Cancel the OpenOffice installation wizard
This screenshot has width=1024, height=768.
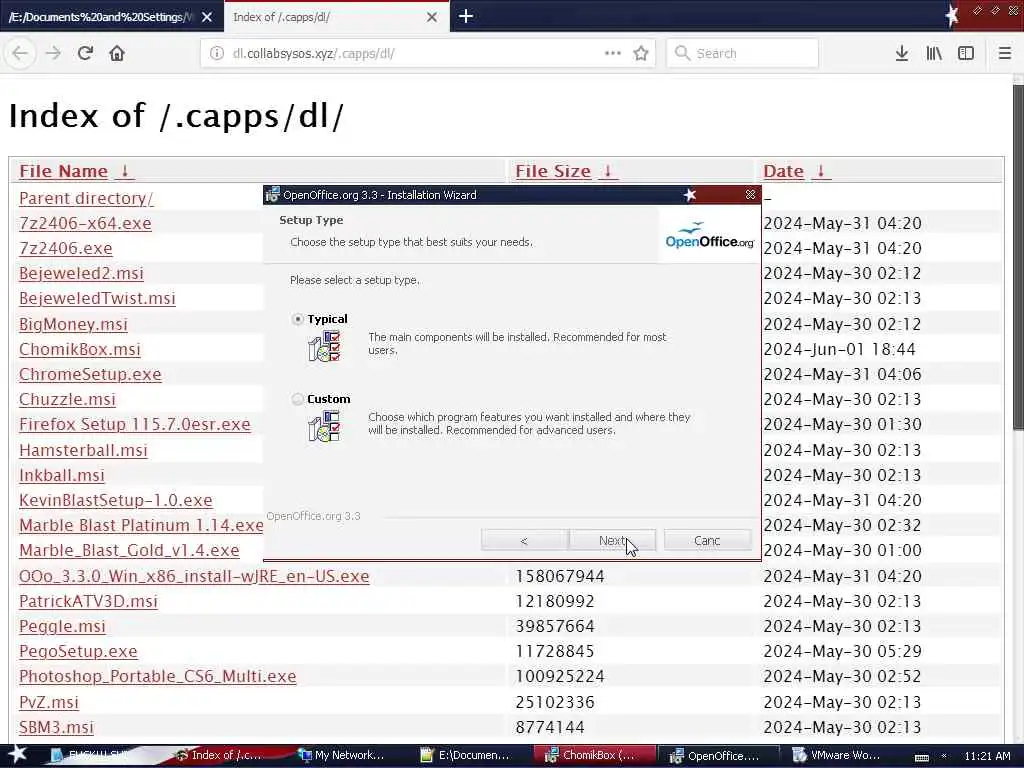[707, 540]
